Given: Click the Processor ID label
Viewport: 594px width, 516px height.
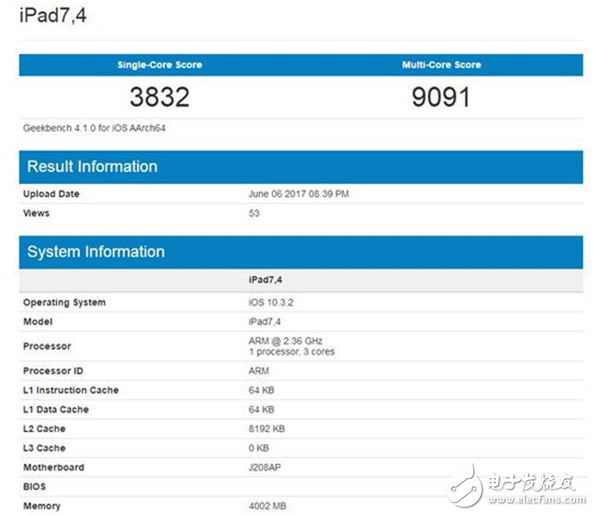Looking at the screenshot, I should tap(53, 371).
